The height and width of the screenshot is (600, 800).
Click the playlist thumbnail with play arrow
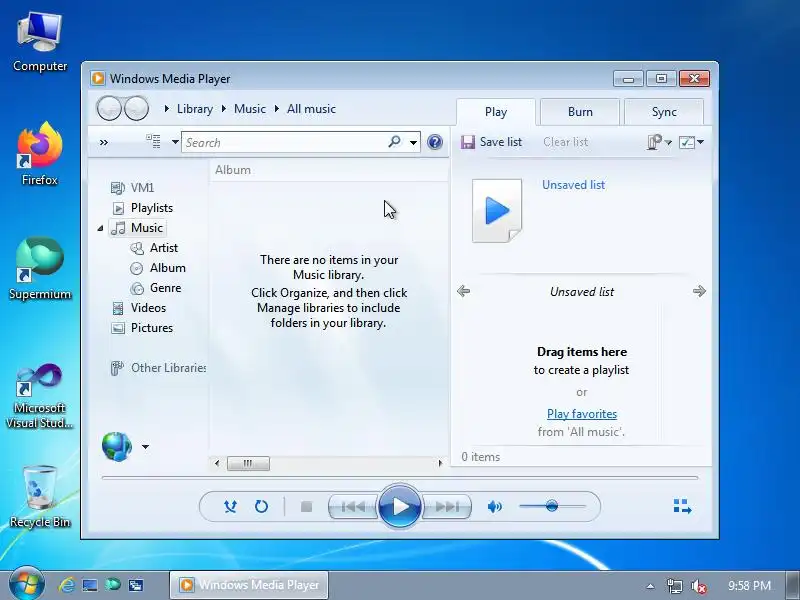497,210
